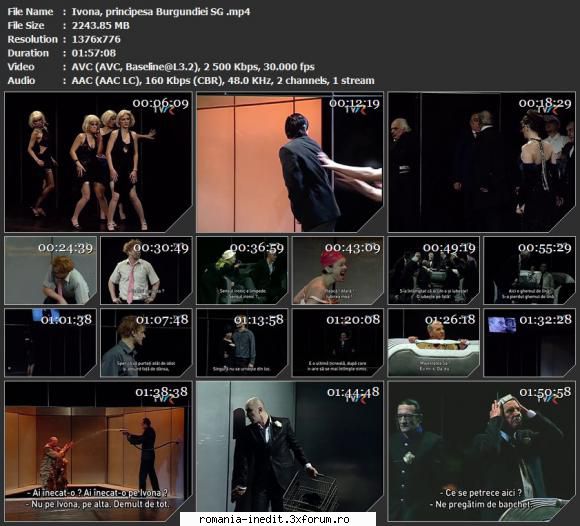Click the 'File Name' label
580x526 pixels.
click(30, 12)
